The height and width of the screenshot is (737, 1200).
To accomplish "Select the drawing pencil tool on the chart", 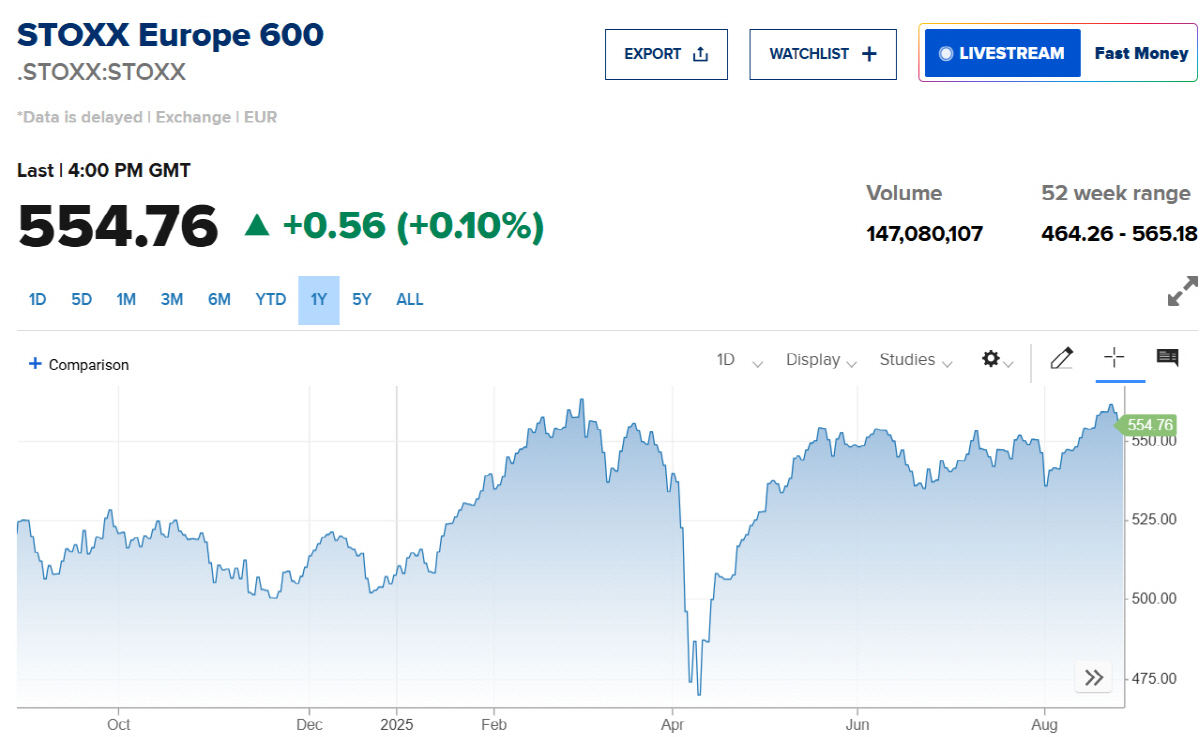I will (1061, 358).
